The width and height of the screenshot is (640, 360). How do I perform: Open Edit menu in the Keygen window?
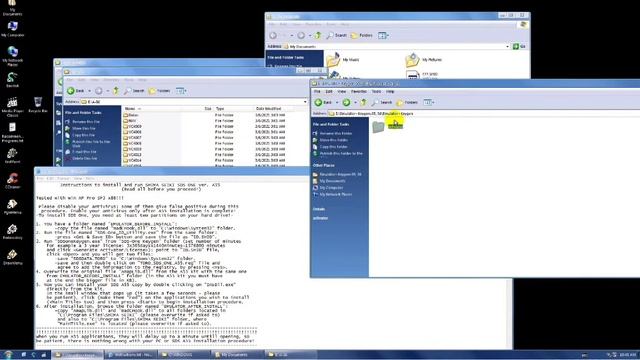click(x=329, y=91)
